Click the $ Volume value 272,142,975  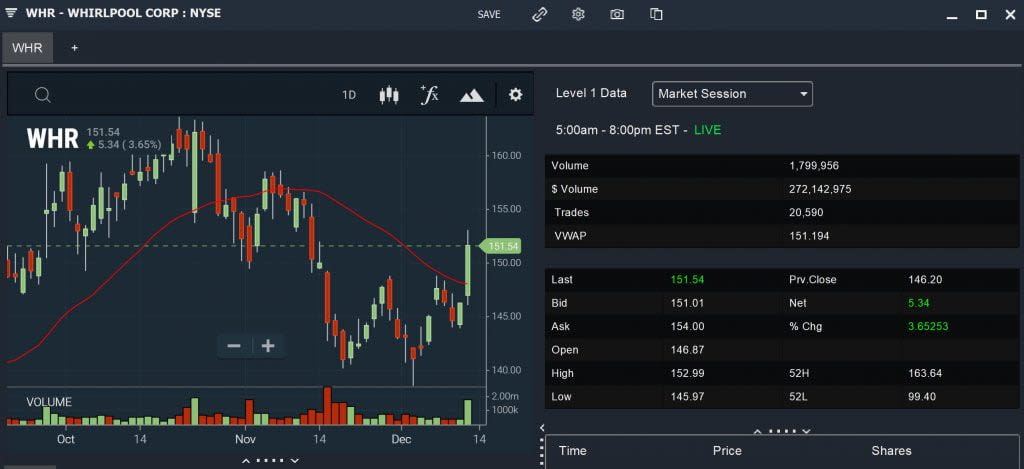(x=820, y=189)
